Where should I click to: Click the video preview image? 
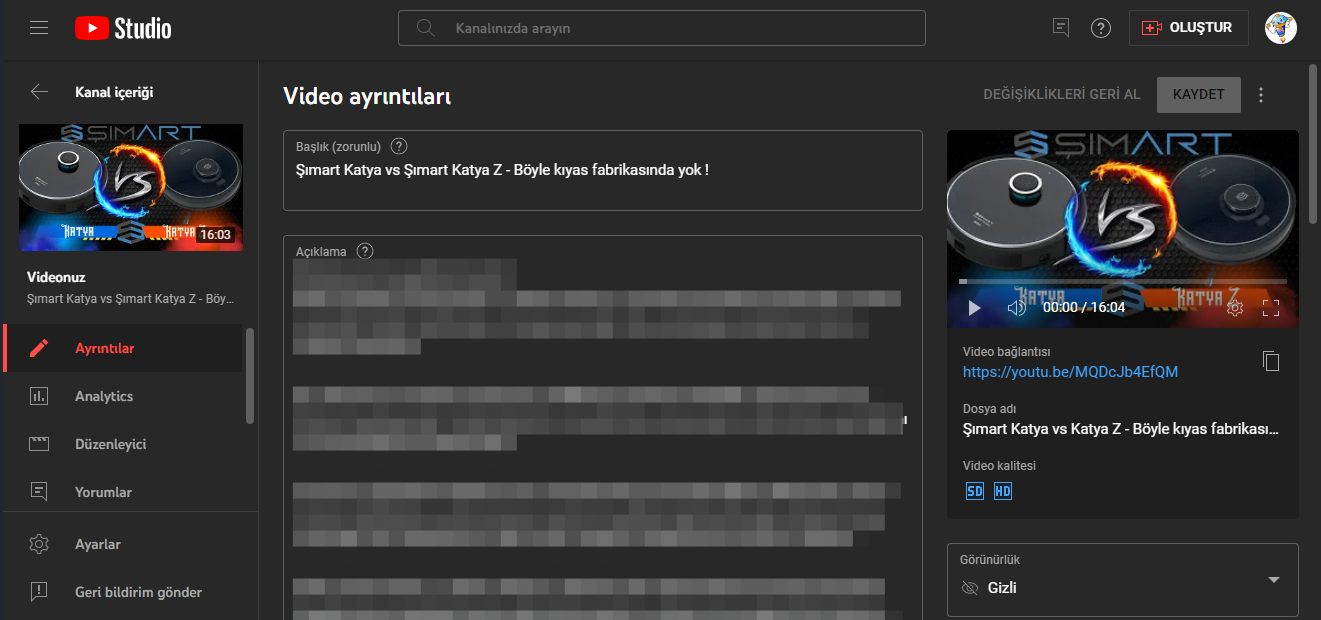point(1123,228)
